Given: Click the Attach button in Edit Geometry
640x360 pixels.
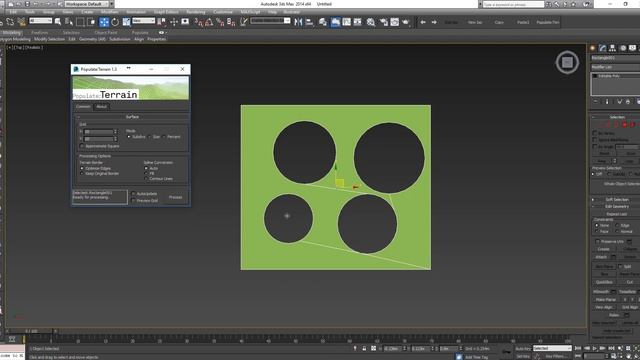Looking at the screenshot, I should pyautogui.click(x=601, y=257).
